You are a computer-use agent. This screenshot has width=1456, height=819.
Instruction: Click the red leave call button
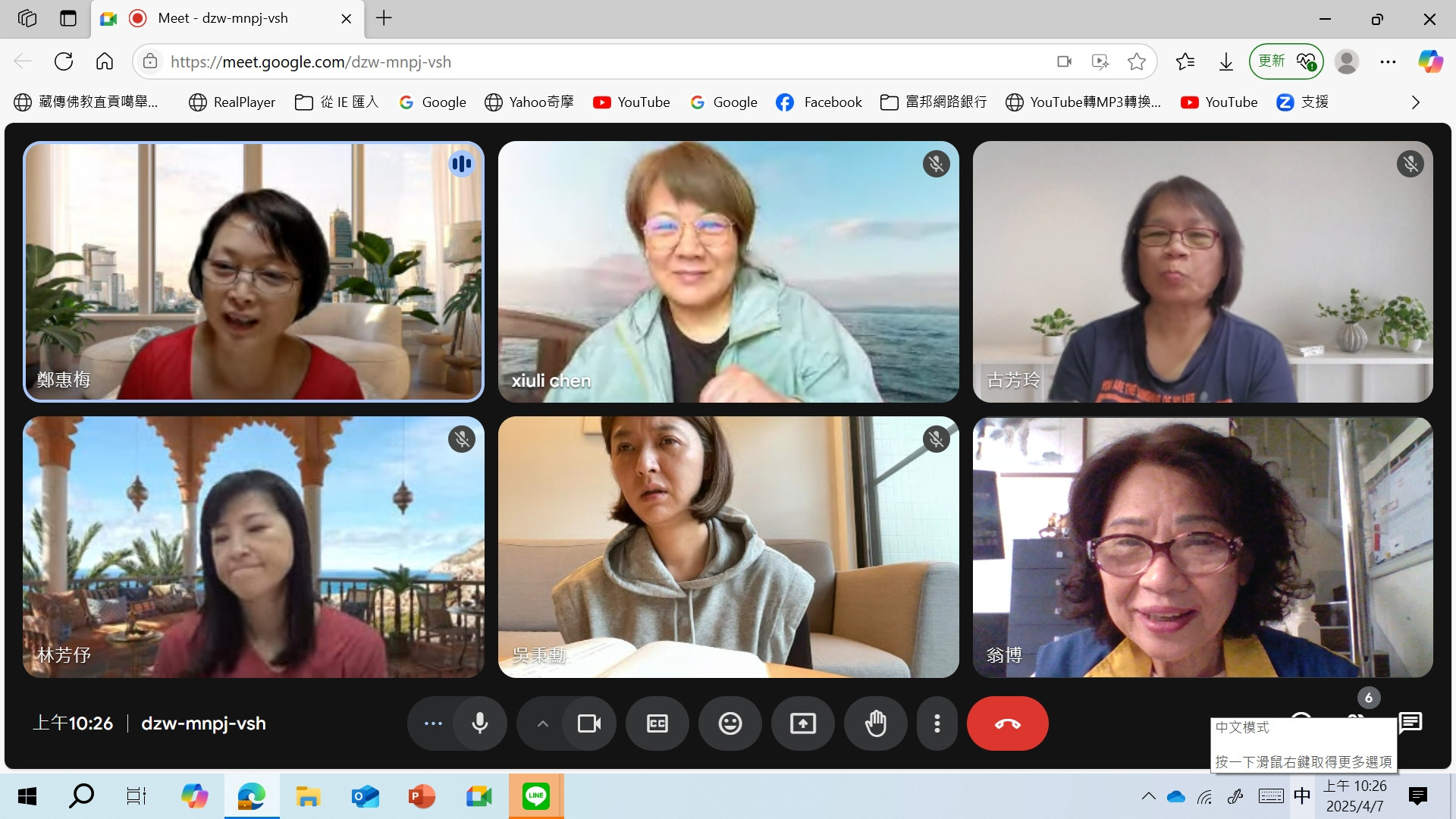[1007, 723]
